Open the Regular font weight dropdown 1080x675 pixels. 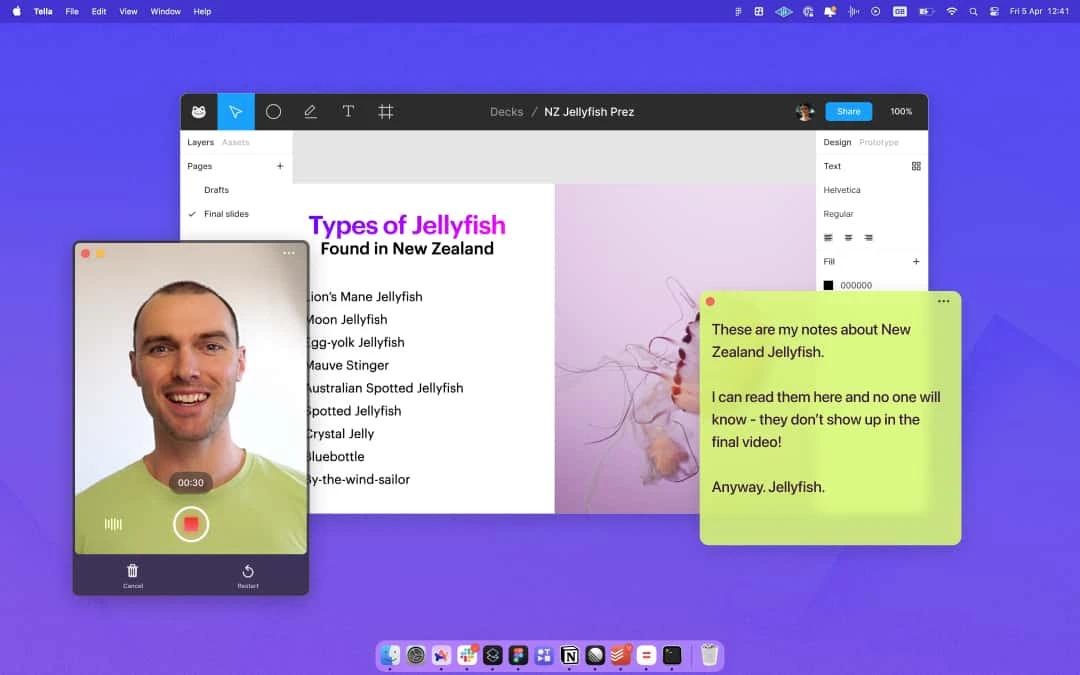(x=839, y=214)
